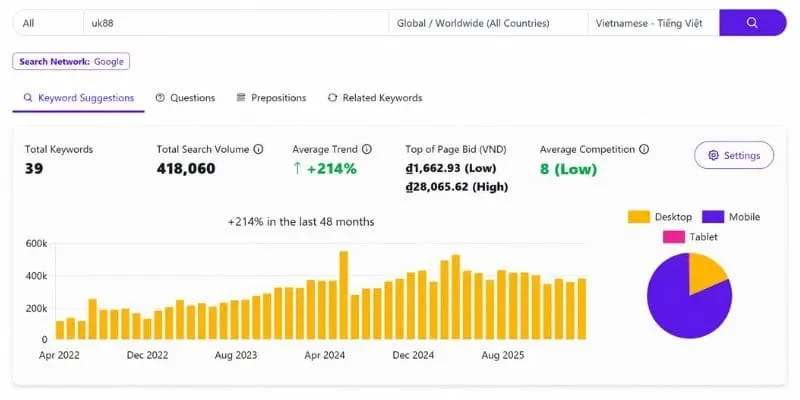This screenshot has height=400, width=800.
Task: Toggle the Mobile legend swatch
Action: tap(713, 217)
